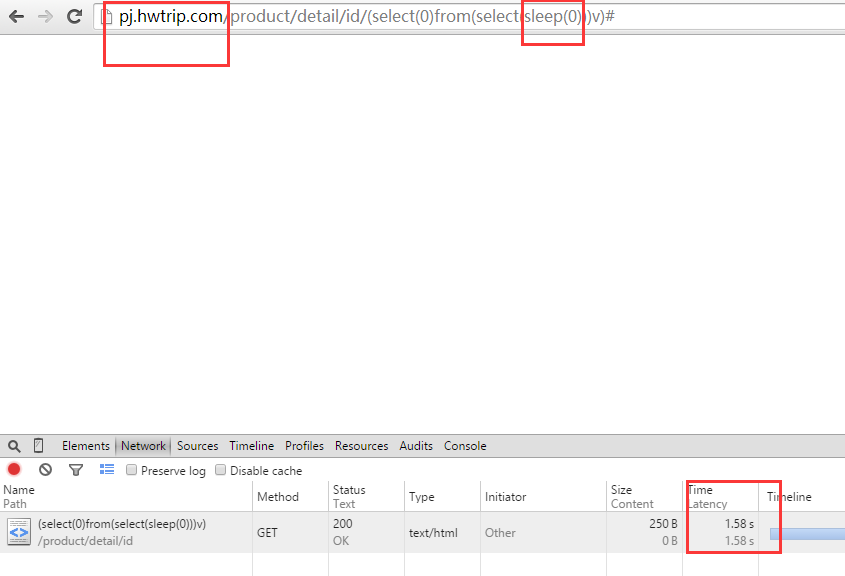
Task: Open the Audits tab
Action: point(416,446)
